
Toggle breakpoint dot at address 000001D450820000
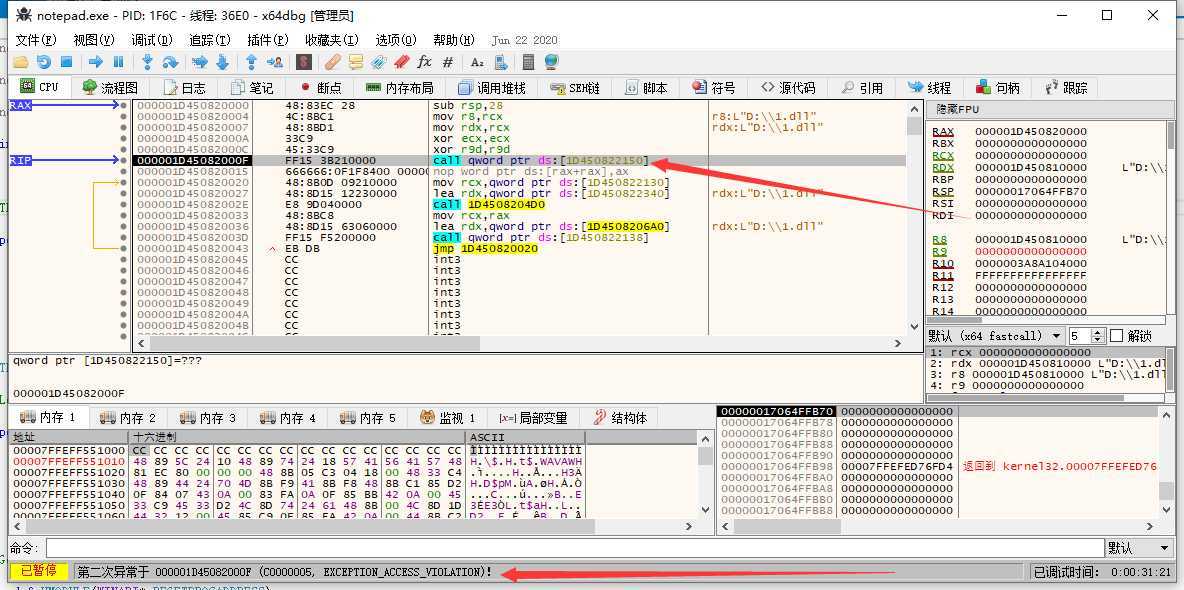(124, 106)
